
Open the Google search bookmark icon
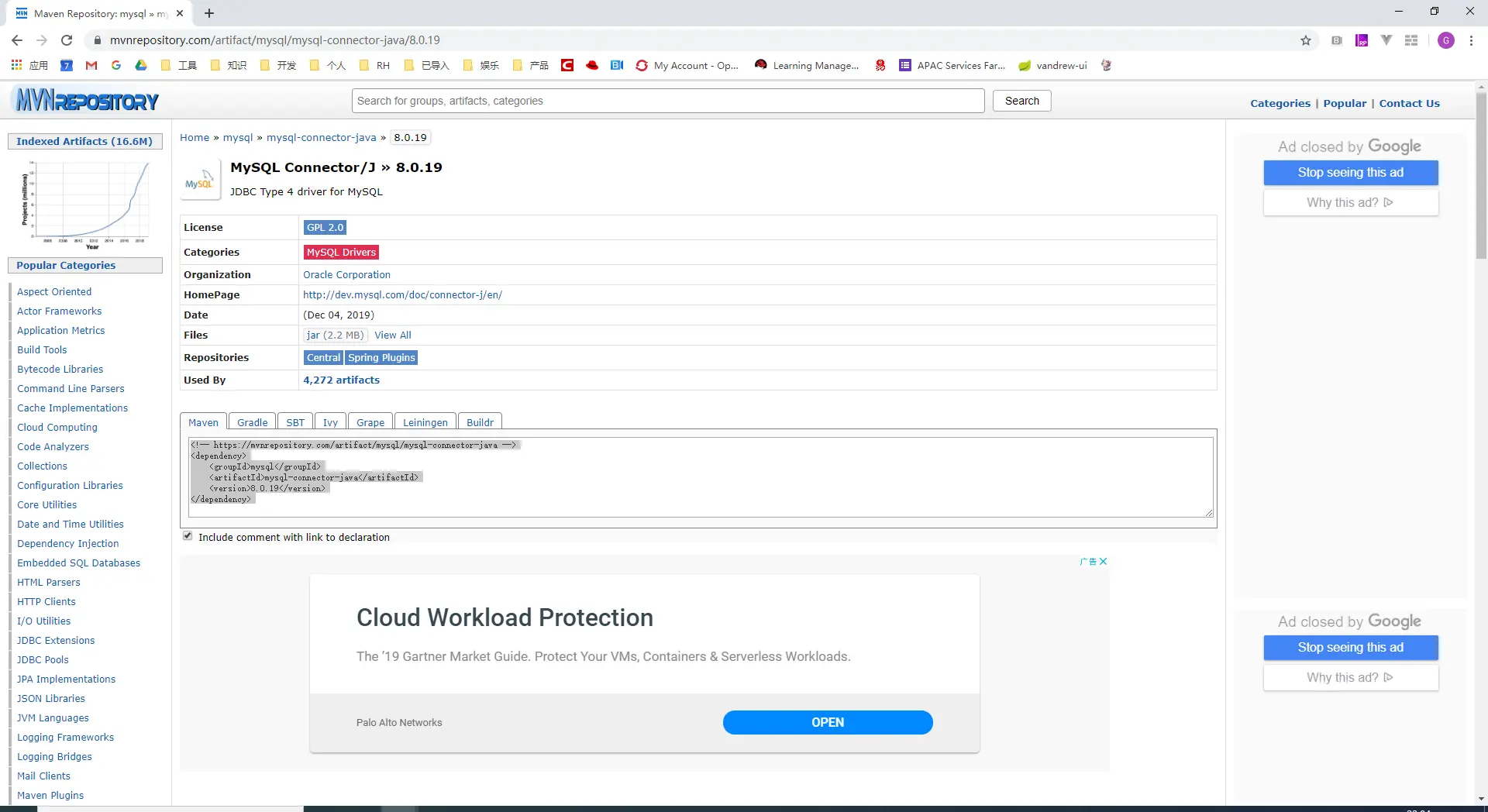(116, 65)
